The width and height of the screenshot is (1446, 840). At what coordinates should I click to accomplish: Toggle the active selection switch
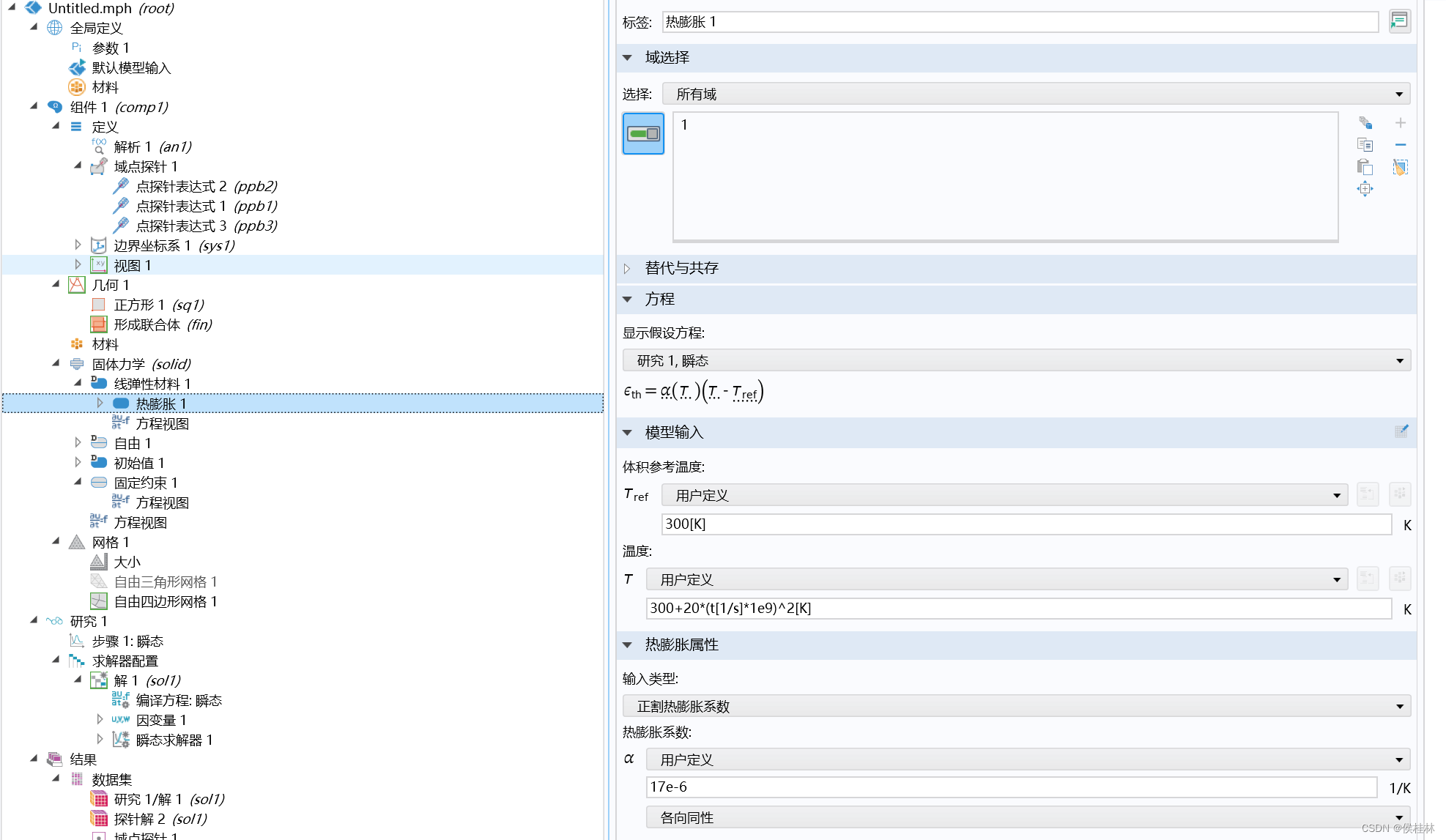642,133
